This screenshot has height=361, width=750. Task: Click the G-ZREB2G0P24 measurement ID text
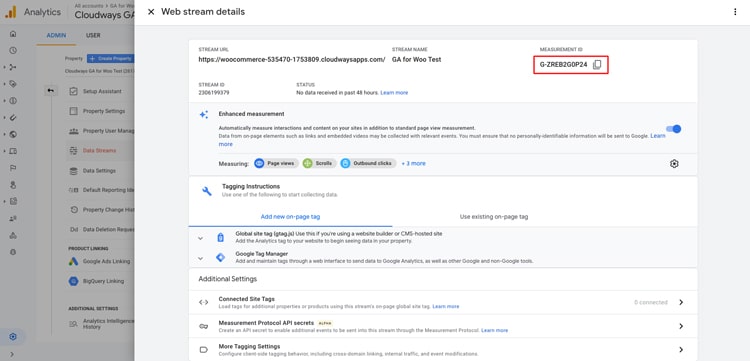click(563, 65)
